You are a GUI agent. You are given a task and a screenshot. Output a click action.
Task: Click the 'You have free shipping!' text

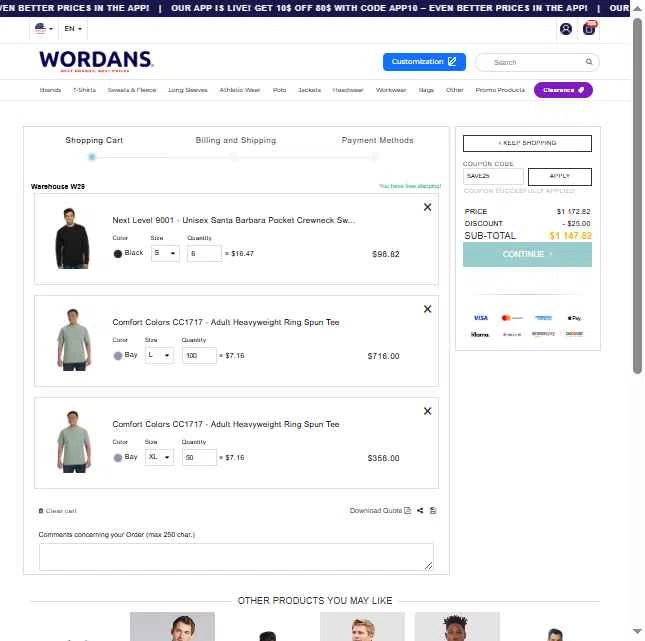click(x=410, y=186)
